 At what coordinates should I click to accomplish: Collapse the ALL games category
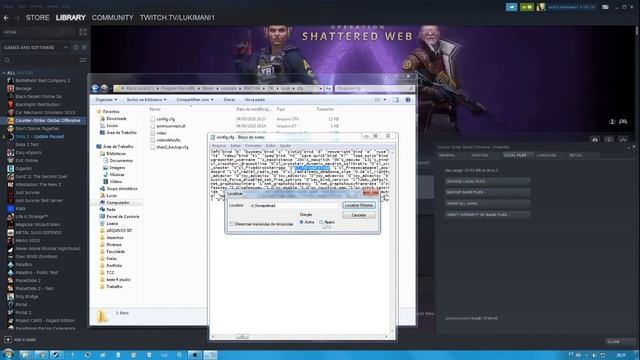[4, 73]
